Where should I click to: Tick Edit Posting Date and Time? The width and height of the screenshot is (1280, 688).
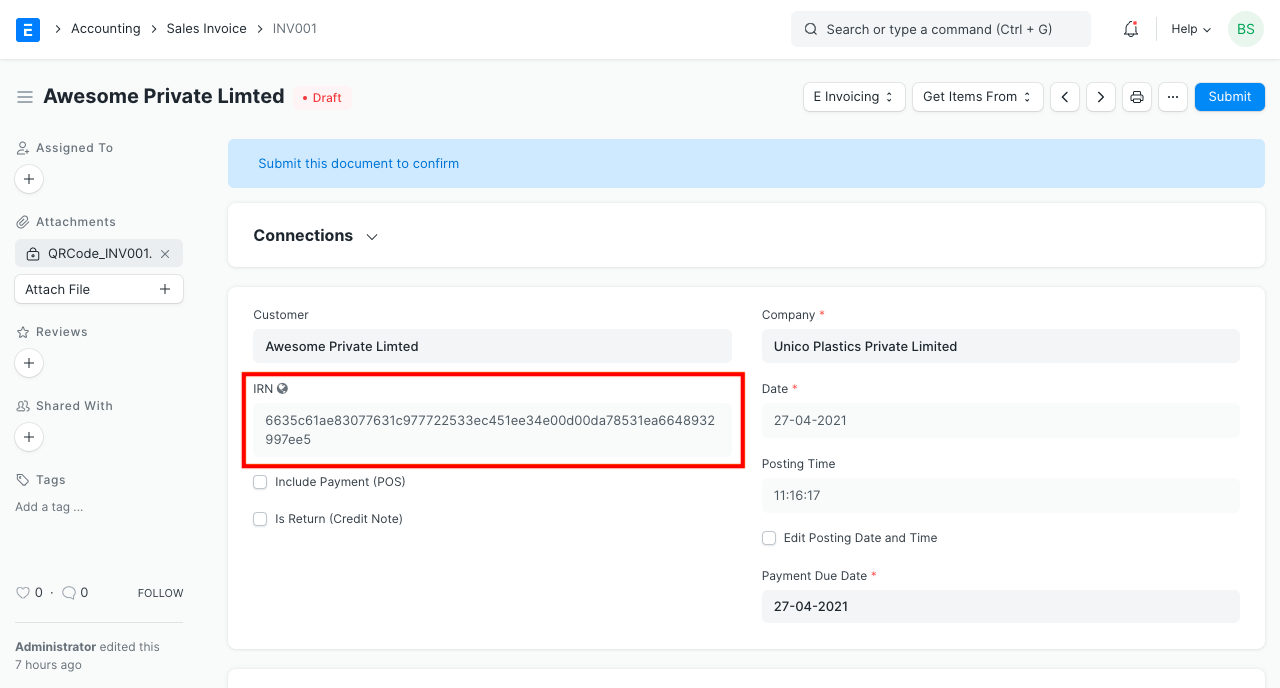[x=769, y=538]
